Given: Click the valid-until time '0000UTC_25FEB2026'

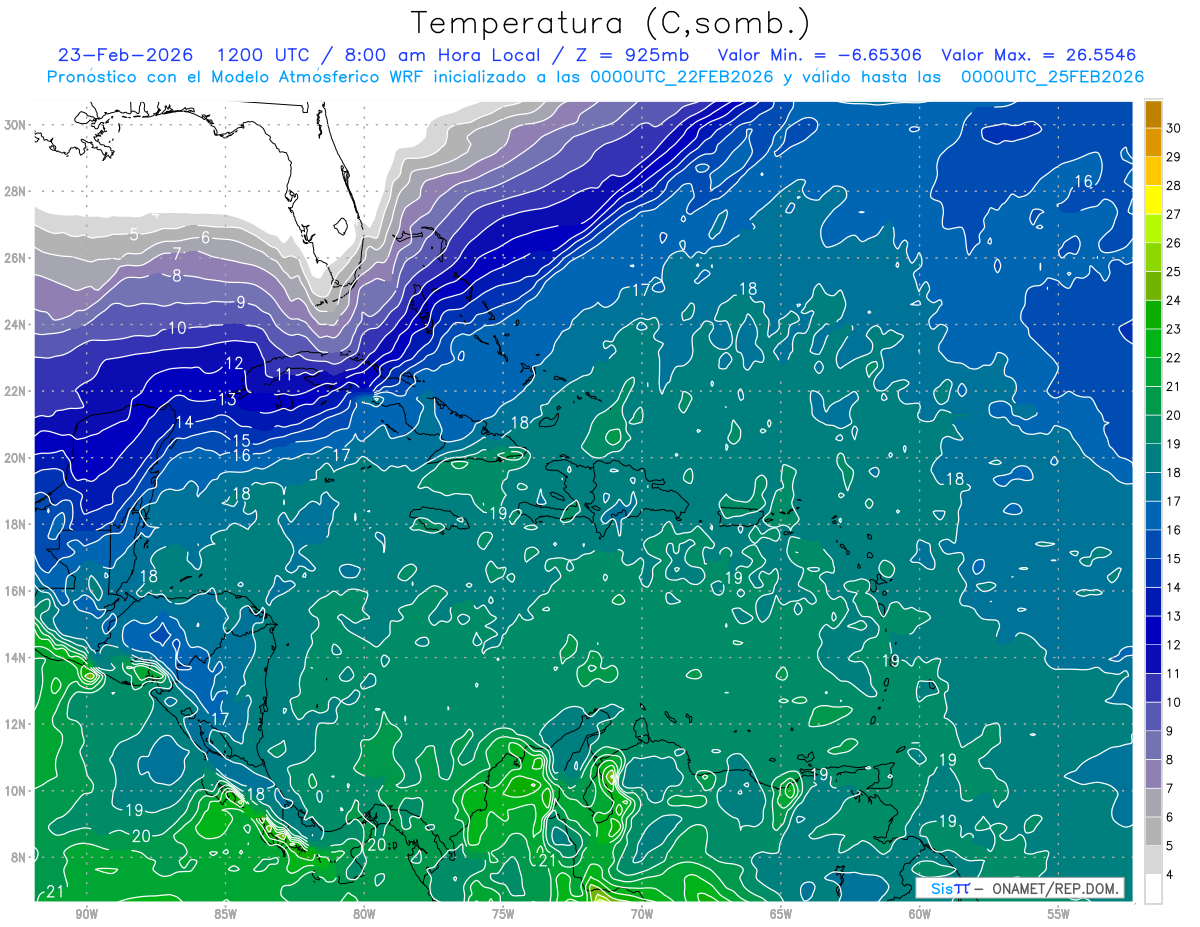Looking at the screenshot, I should pos(1052,77).
